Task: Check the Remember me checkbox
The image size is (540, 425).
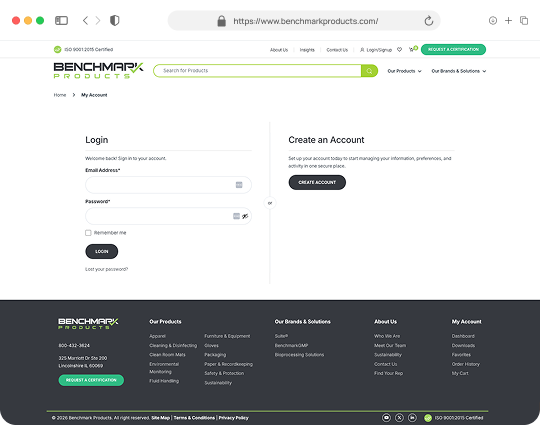Action: [x=88, y=233]
